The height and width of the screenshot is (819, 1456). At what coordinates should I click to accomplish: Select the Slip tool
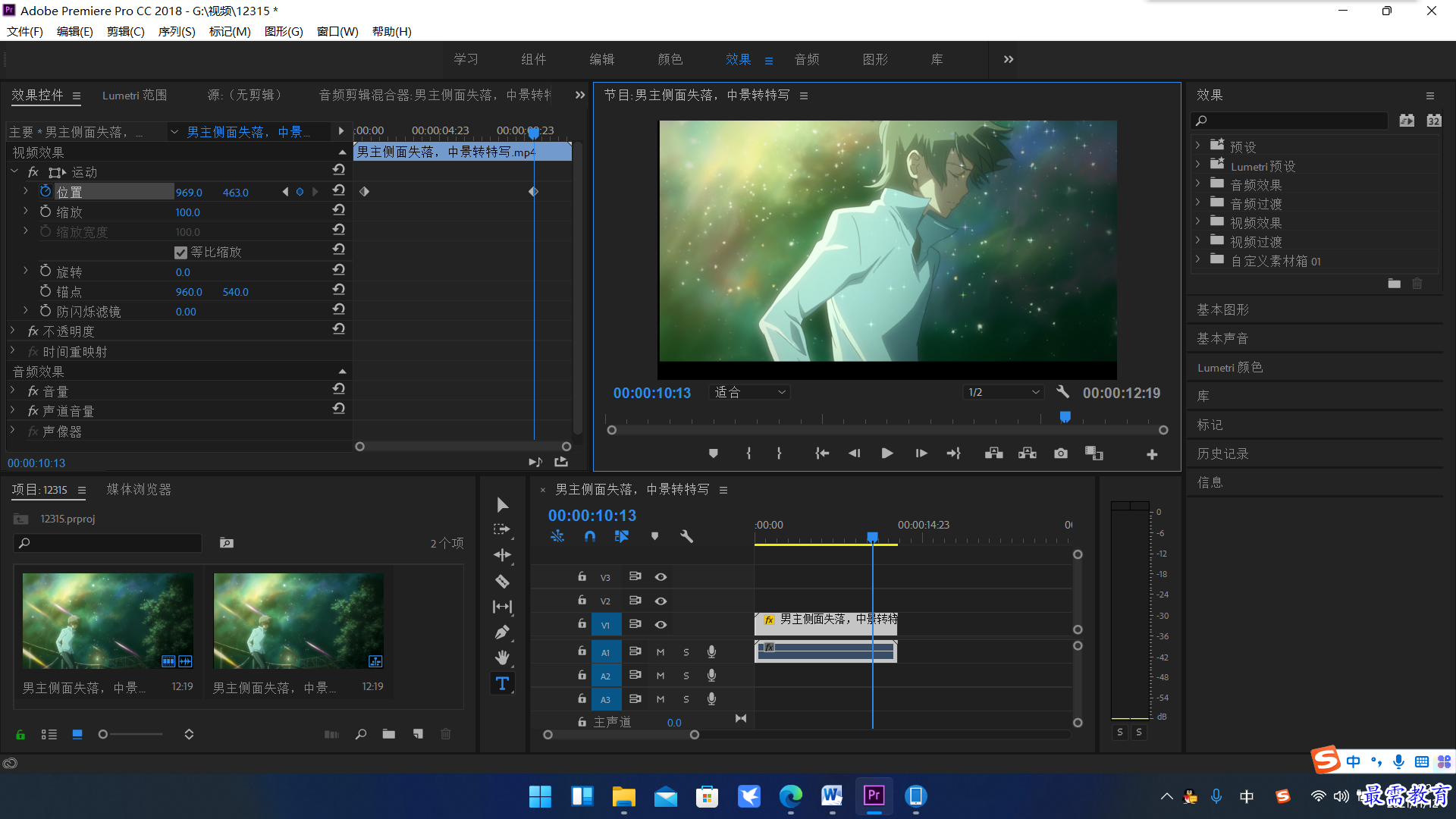point(502,607)
